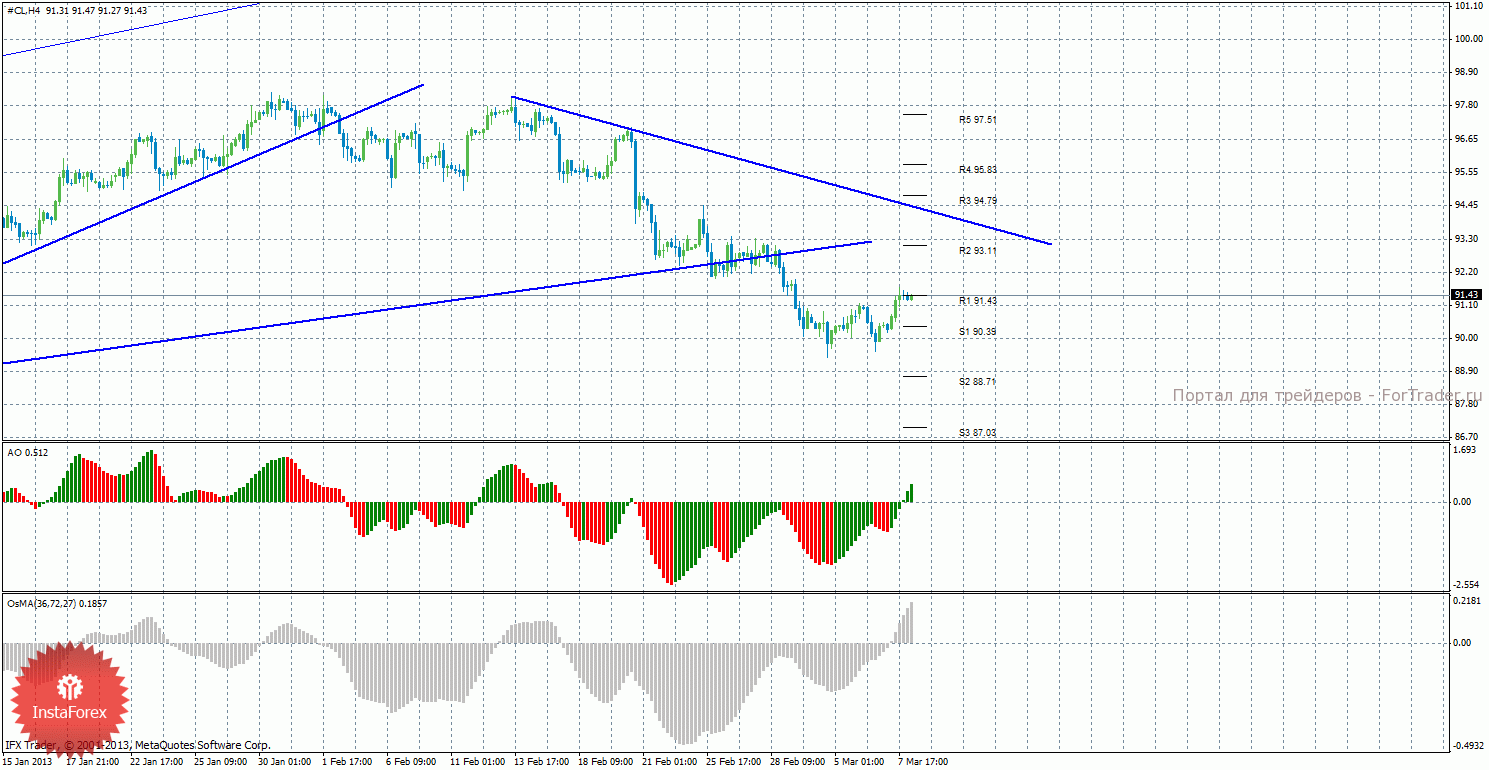Click the 0.2181 value on the OsMA scale

pos(1468,601)
